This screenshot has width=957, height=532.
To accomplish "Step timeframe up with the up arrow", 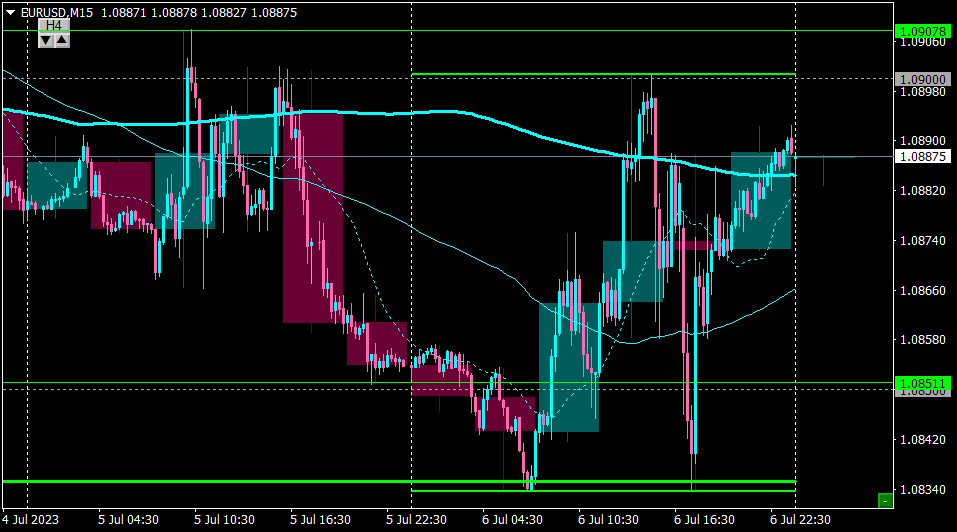I will pyautogui.click(x=62, y=41).
